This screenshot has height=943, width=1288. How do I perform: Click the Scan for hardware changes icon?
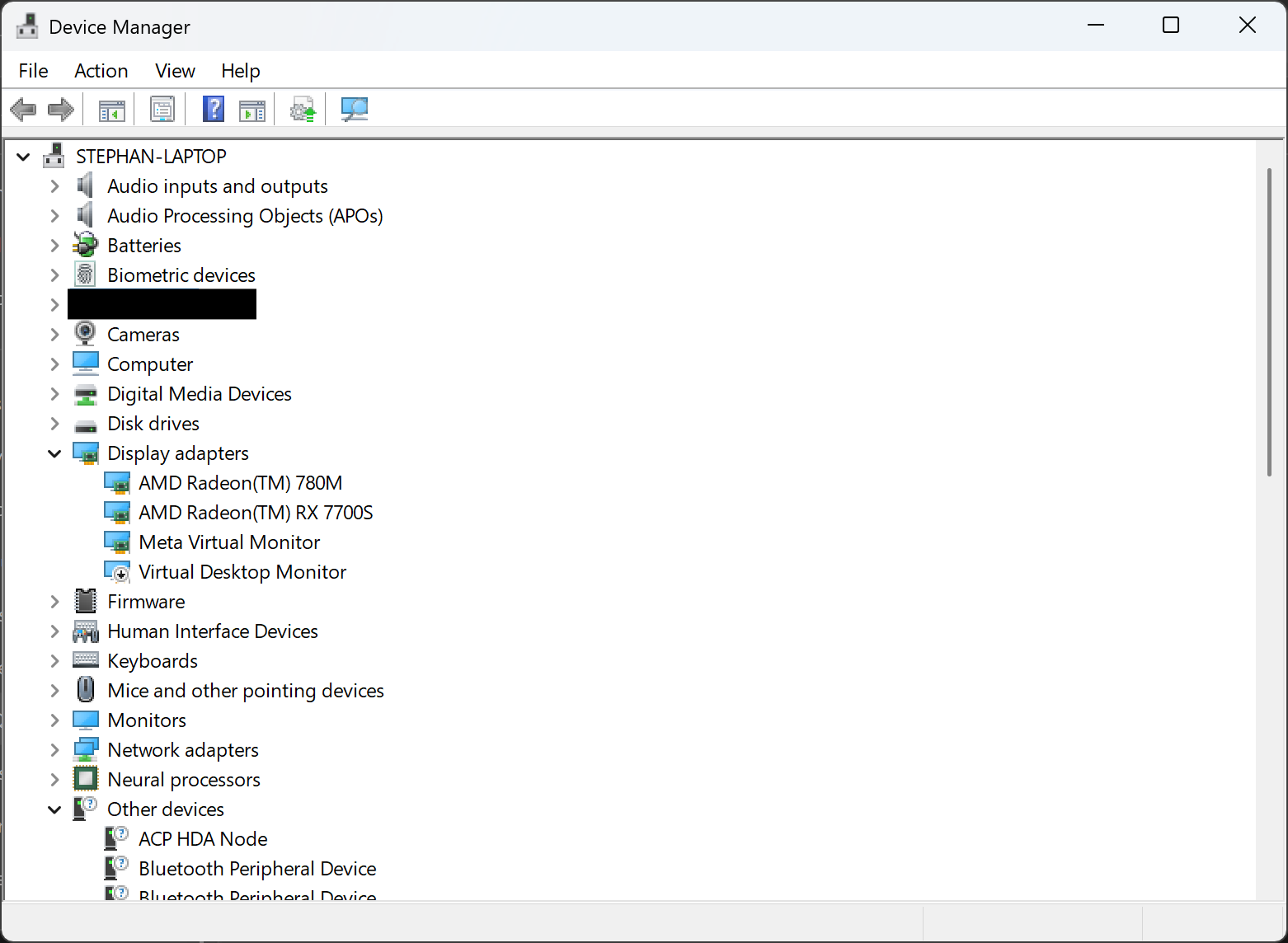tap(355, 109)
